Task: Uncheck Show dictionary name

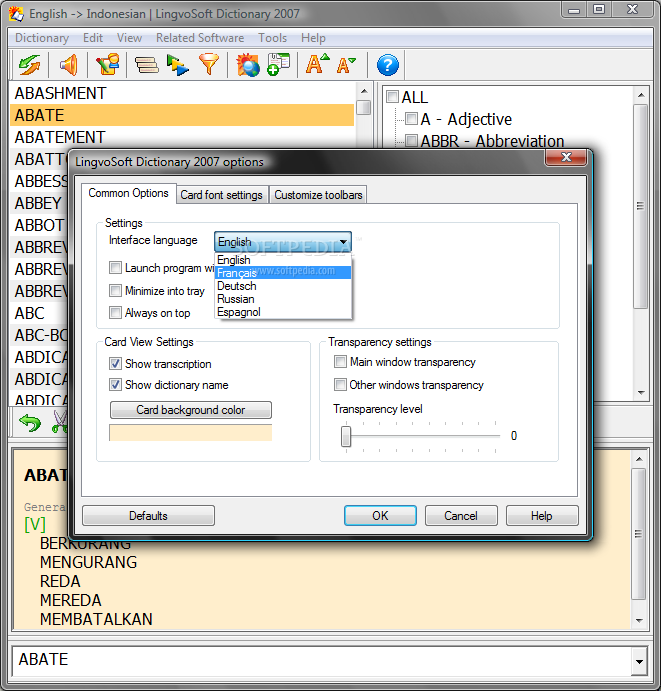Action: (115, 385)
